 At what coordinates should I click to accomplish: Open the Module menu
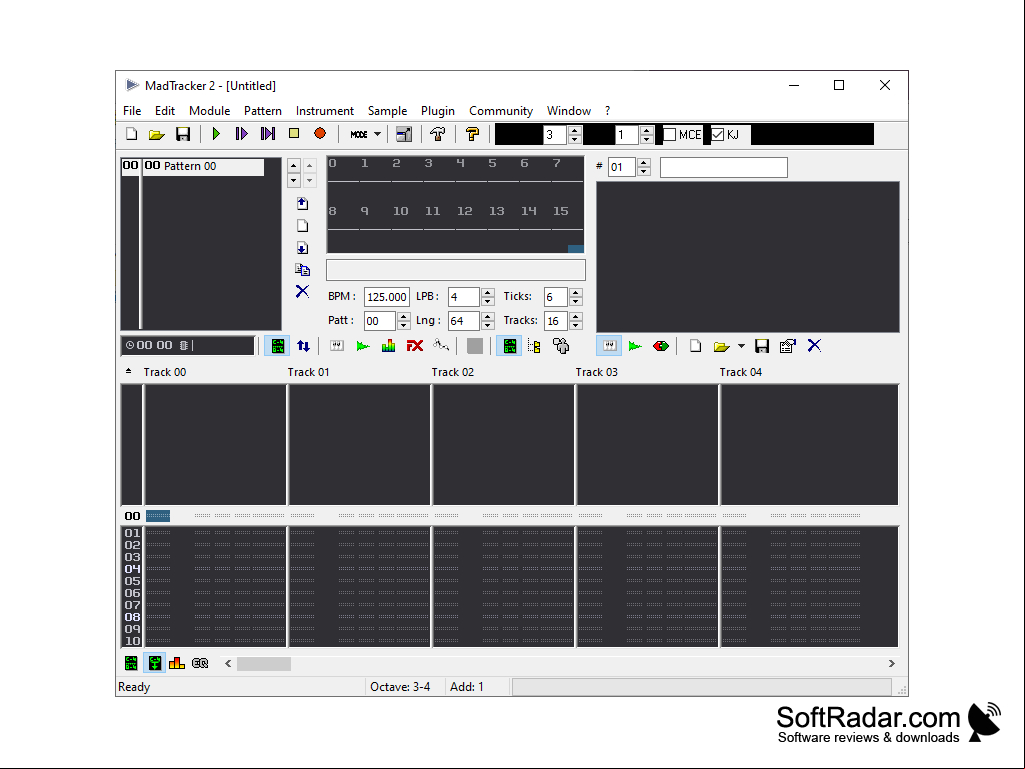click(209, 111)
